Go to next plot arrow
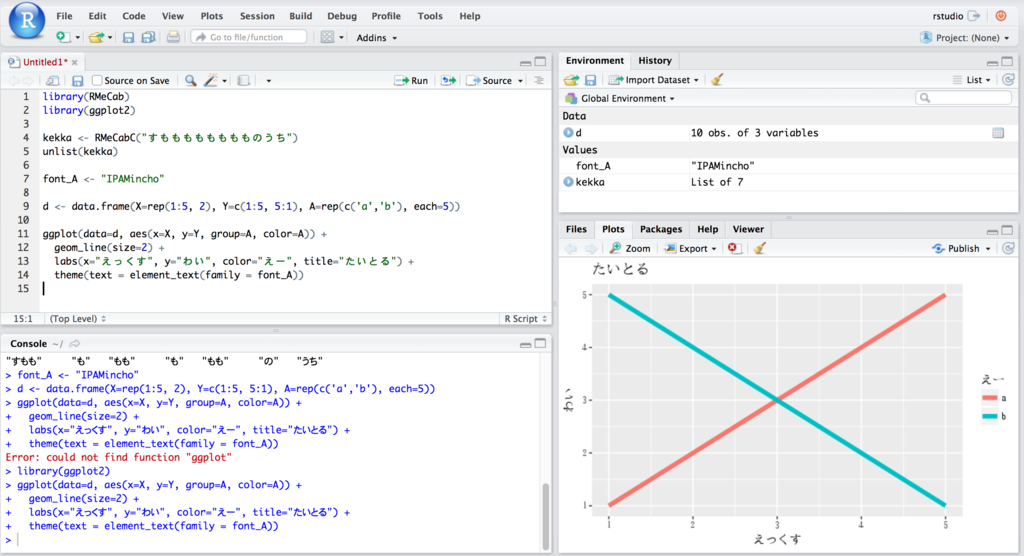Image resolution: width=1024 pixels, height=556 pixels. point(590,248)
